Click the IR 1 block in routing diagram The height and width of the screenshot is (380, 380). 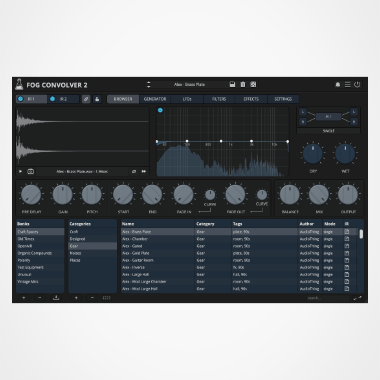tap(328, 117)
